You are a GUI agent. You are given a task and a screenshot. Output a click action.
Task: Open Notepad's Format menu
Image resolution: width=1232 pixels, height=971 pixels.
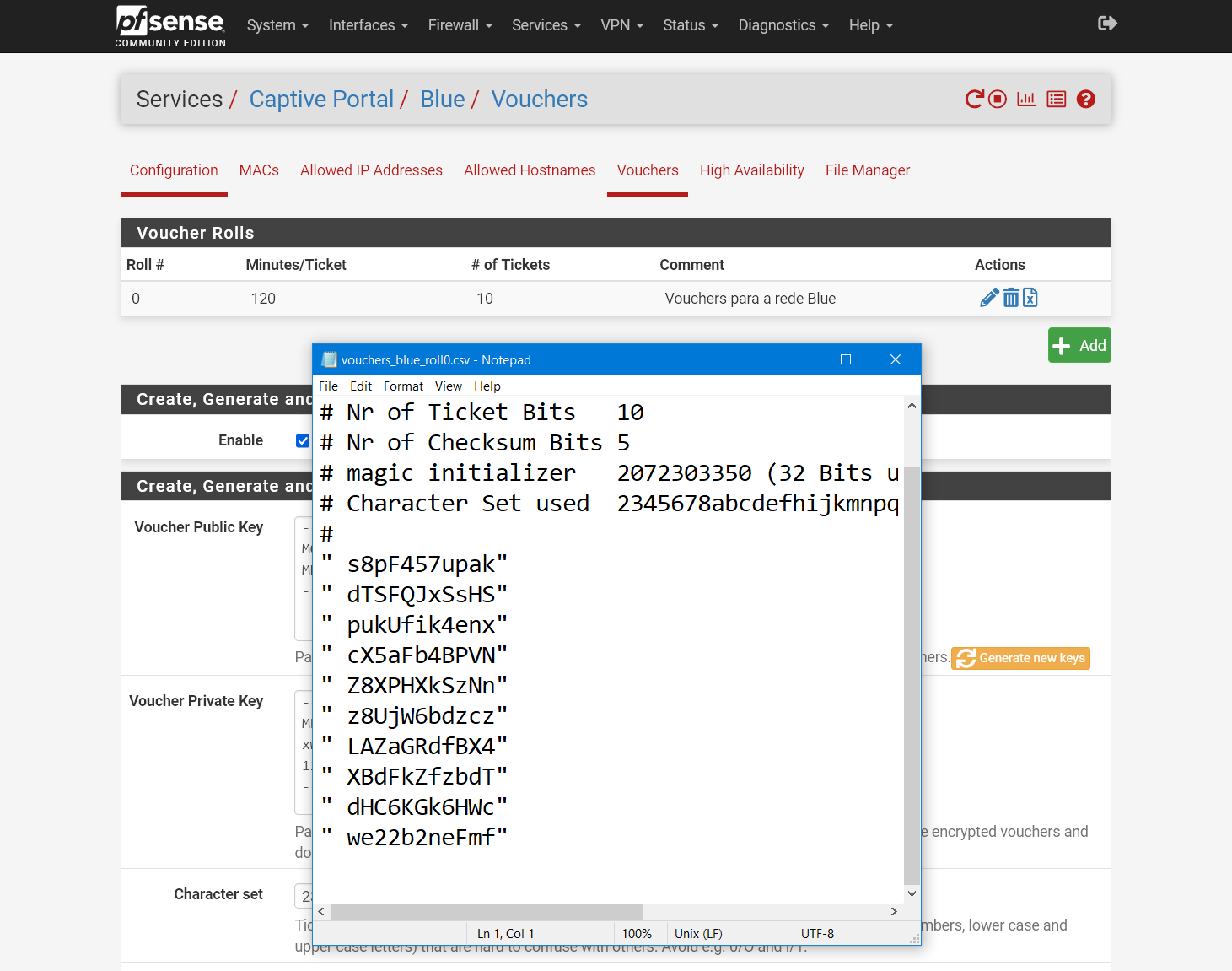[403, 386]
